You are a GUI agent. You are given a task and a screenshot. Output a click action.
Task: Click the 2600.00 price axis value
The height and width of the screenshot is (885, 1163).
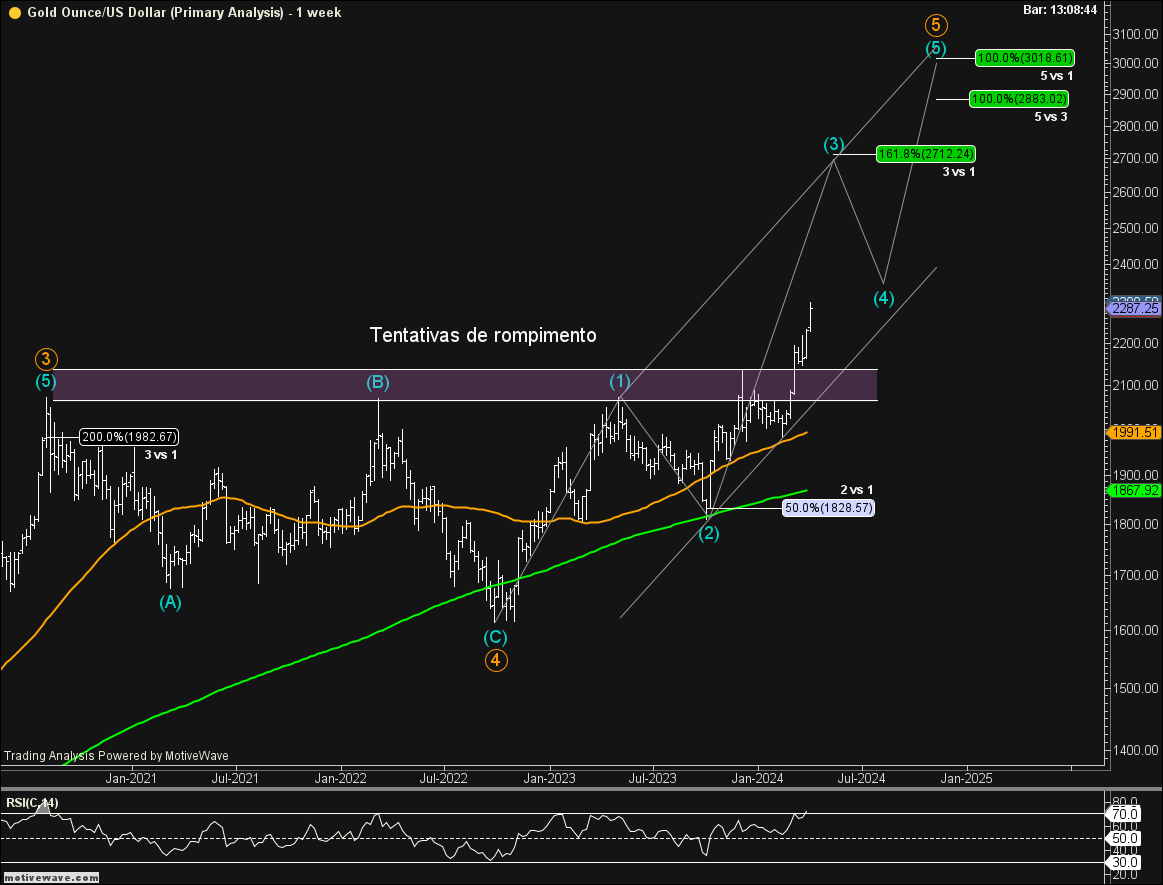tap(1136, 192)
